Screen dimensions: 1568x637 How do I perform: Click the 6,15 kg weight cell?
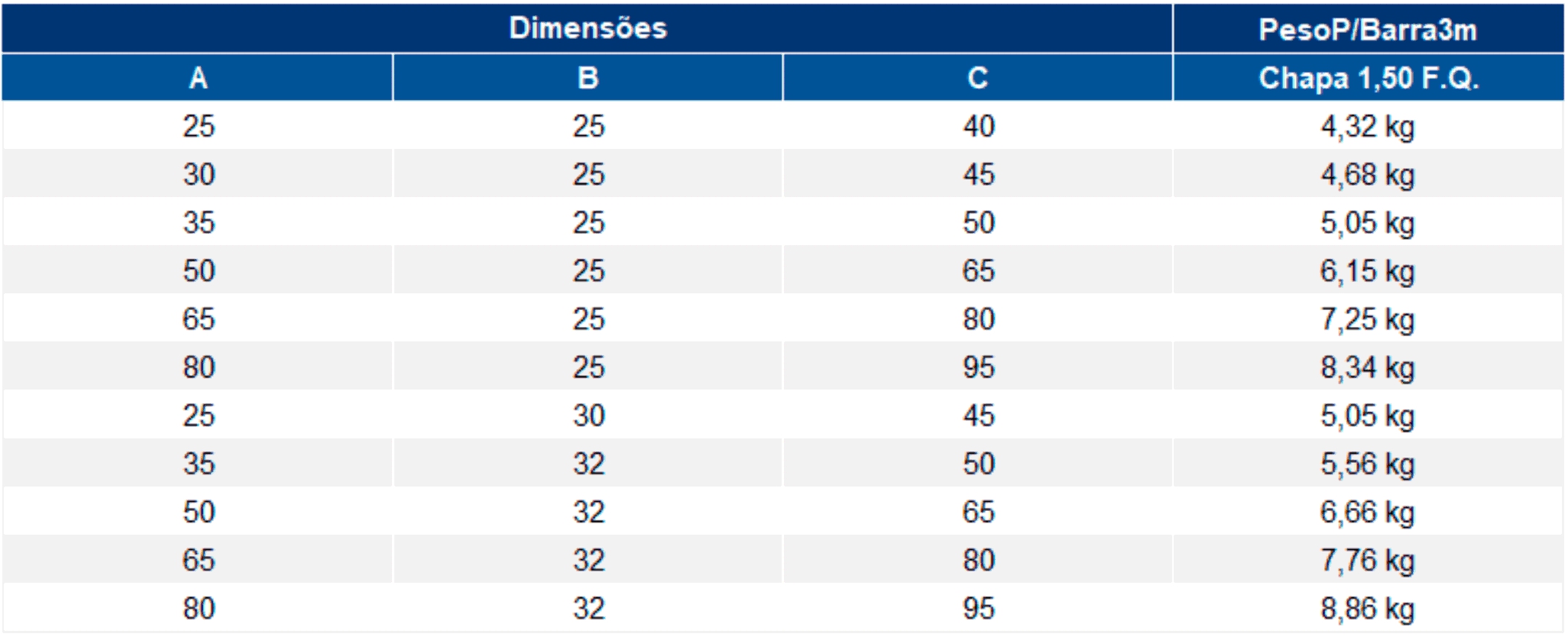click(x=1369, y=270)
